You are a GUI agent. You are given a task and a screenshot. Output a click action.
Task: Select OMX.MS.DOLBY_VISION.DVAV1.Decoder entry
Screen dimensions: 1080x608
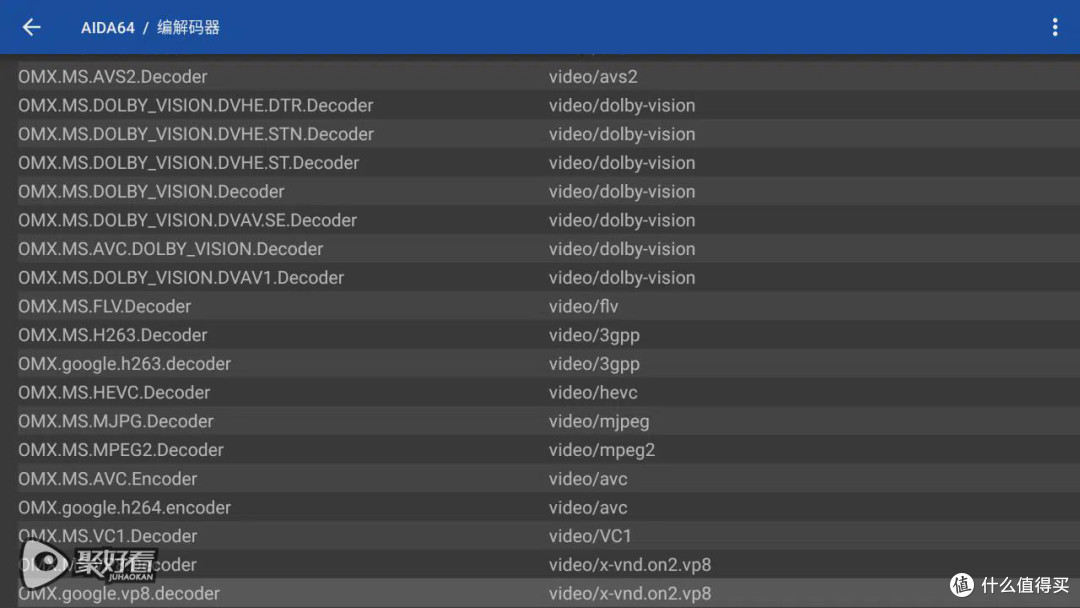pyautogui.click(x=181, y=278)
